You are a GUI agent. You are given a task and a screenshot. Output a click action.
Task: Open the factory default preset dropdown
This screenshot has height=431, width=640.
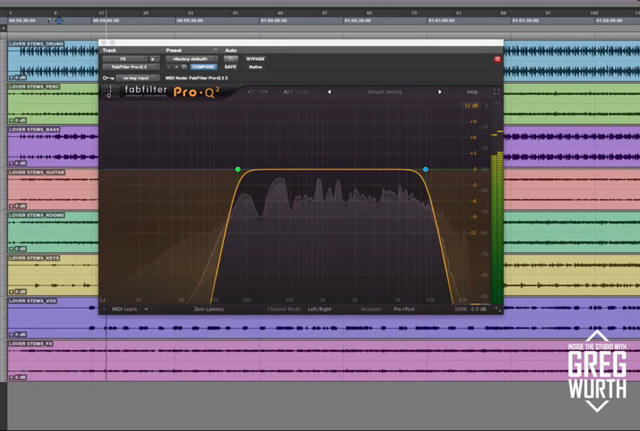pyautogui.click(x=192, y=59)
